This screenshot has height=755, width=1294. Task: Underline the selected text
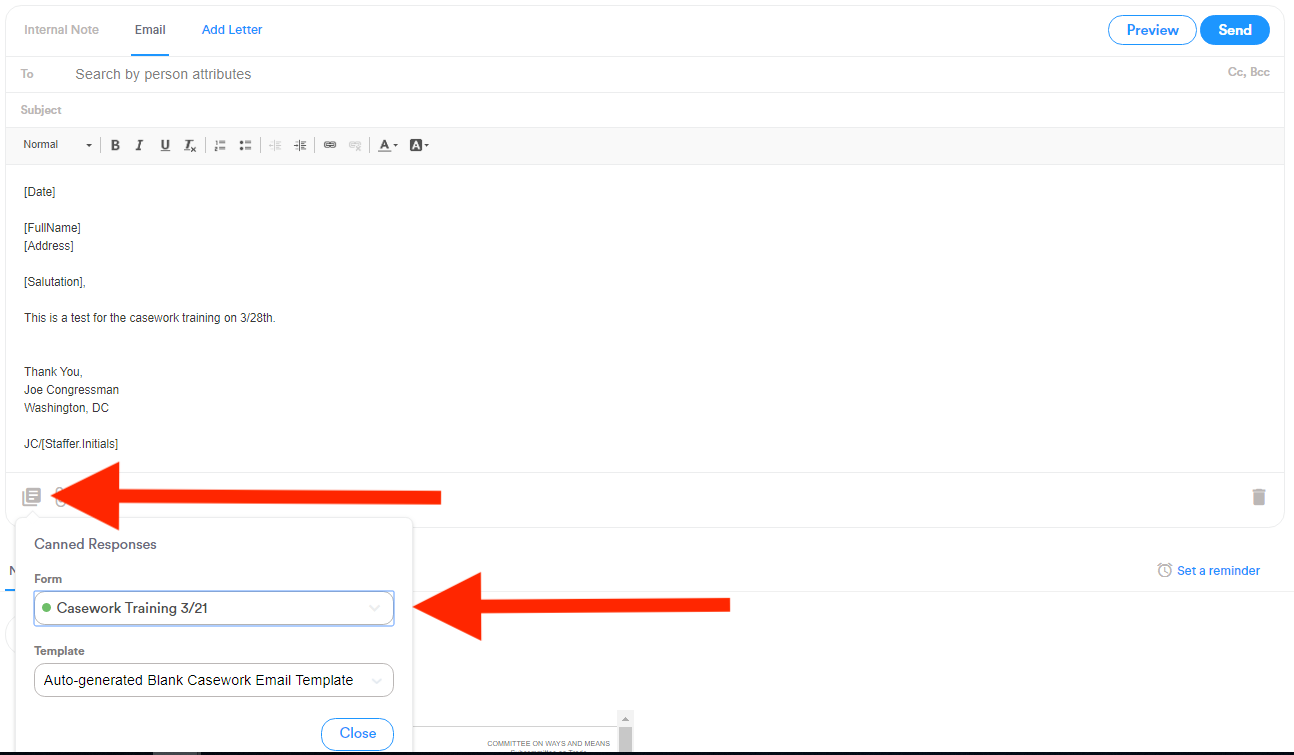click(165, 145)
